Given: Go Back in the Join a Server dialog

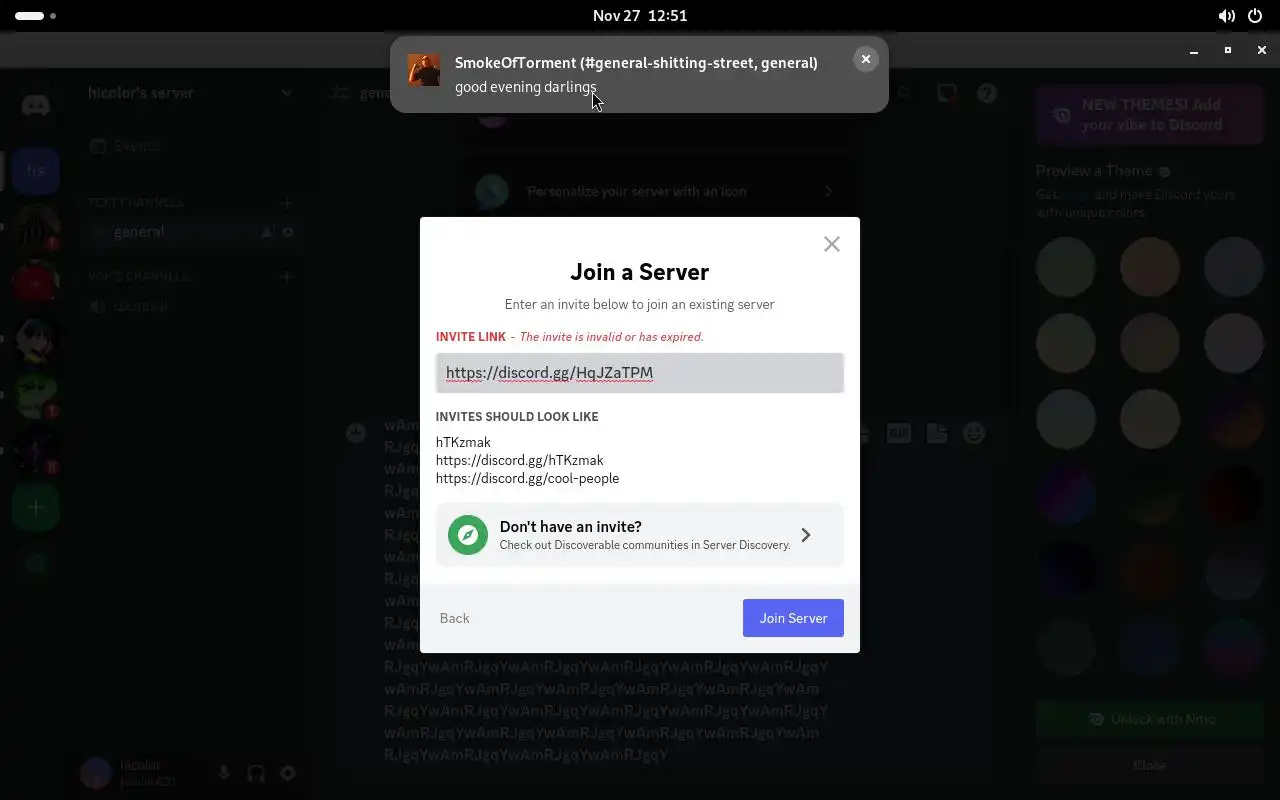Looking at the screenshot, I should 454,618.
